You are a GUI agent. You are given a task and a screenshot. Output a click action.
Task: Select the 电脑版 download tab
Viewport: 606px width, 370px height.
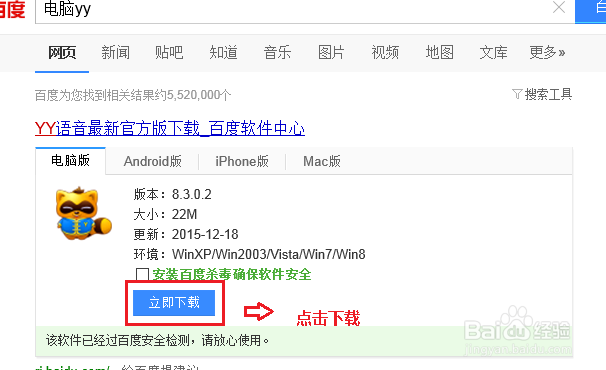(70, 160)
